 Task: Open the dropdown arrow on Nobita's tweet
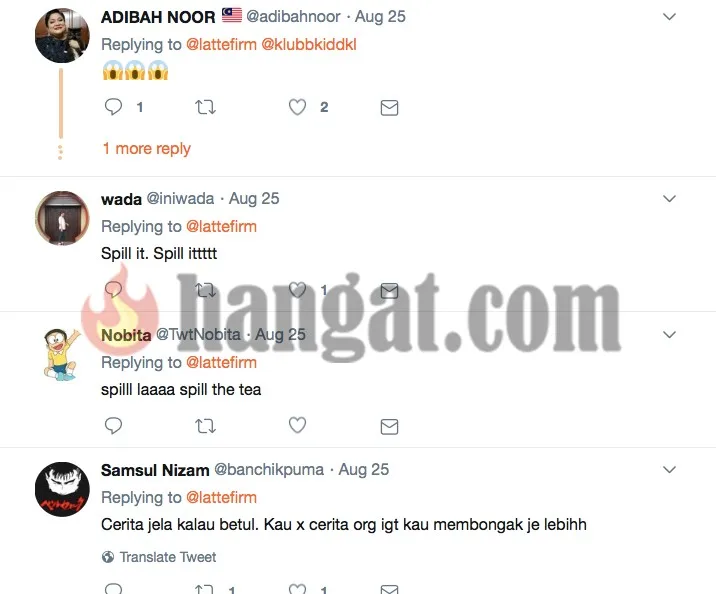(669, 335)
